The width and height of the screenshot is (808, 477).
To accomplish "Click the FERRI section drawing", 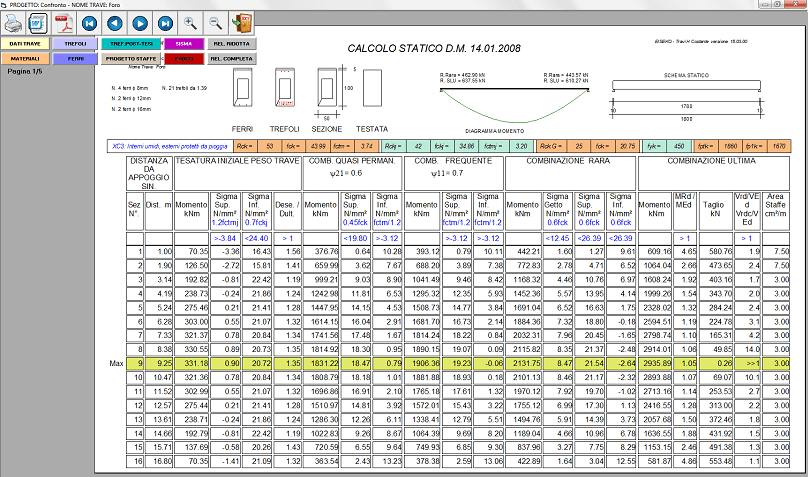I will pyautogui.click(x=242, y=88).
